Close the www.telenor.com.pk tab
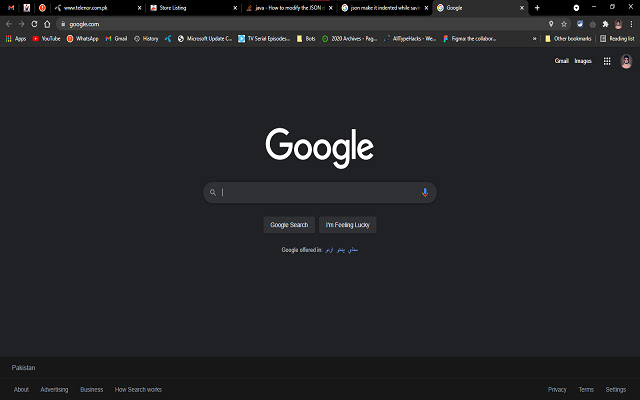The image size is (640, 400). coord(140,8)
